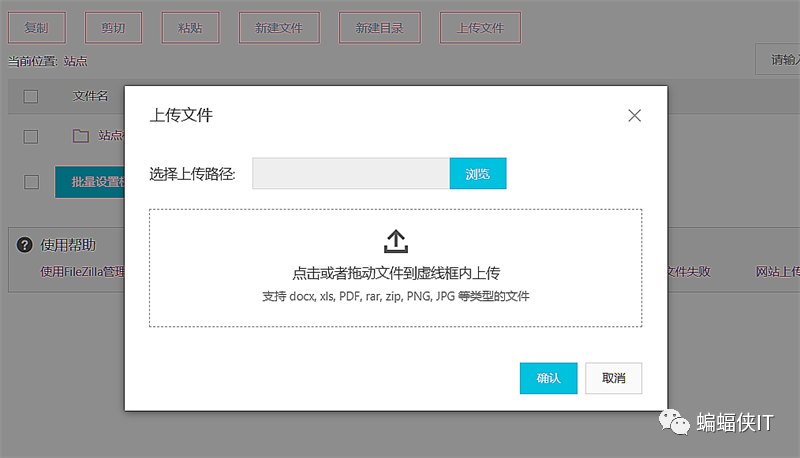
Task: Check the box for the 站点 folder row
Action: (x=31, y=136)
